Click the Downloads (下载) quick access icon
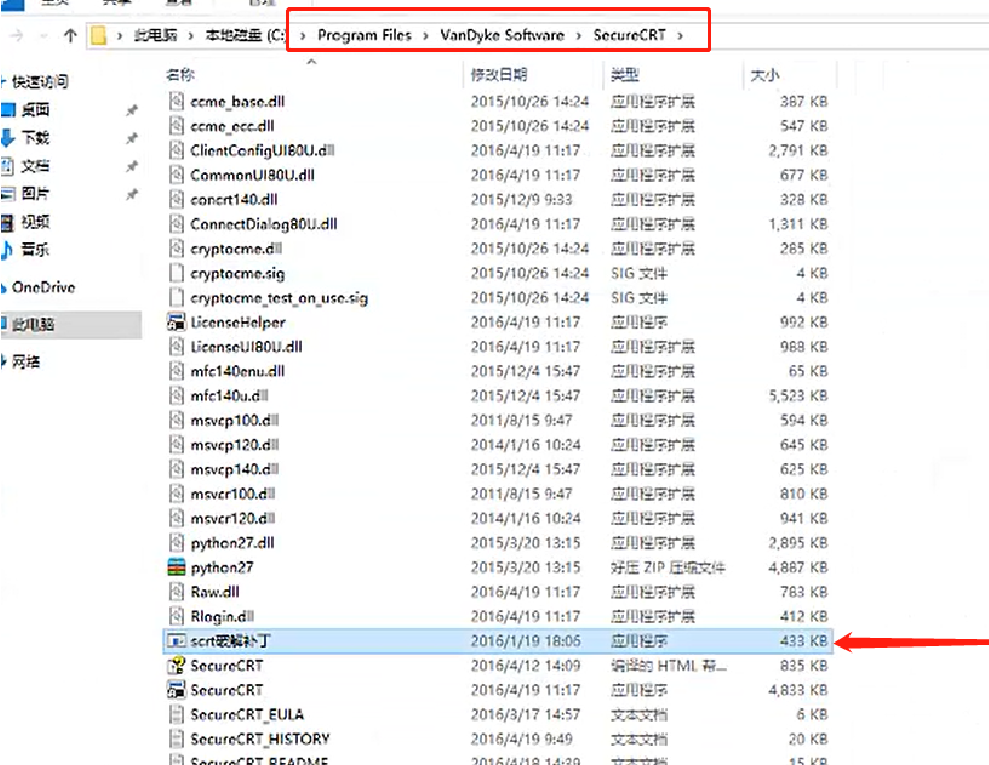Viewport: 989px width, 765px height. 8,137
